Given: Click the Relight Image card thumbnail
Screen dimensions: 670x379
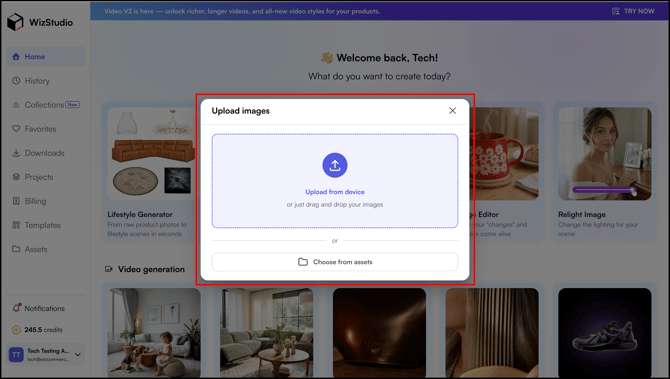Looking at the screenshot, I should [x=605, y=154].
